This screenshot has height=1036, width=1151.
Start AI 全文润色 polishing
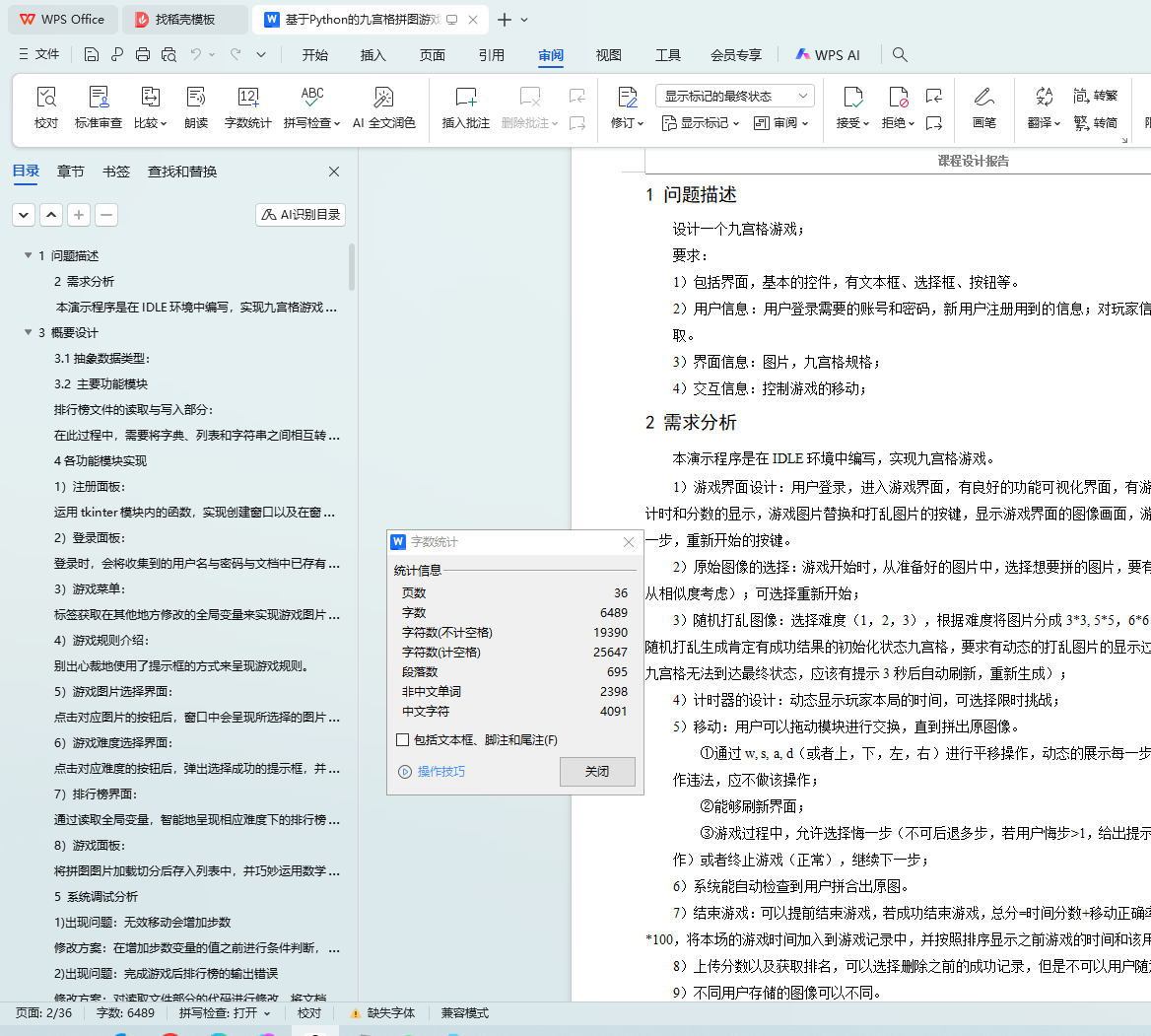tap(384, 107)
